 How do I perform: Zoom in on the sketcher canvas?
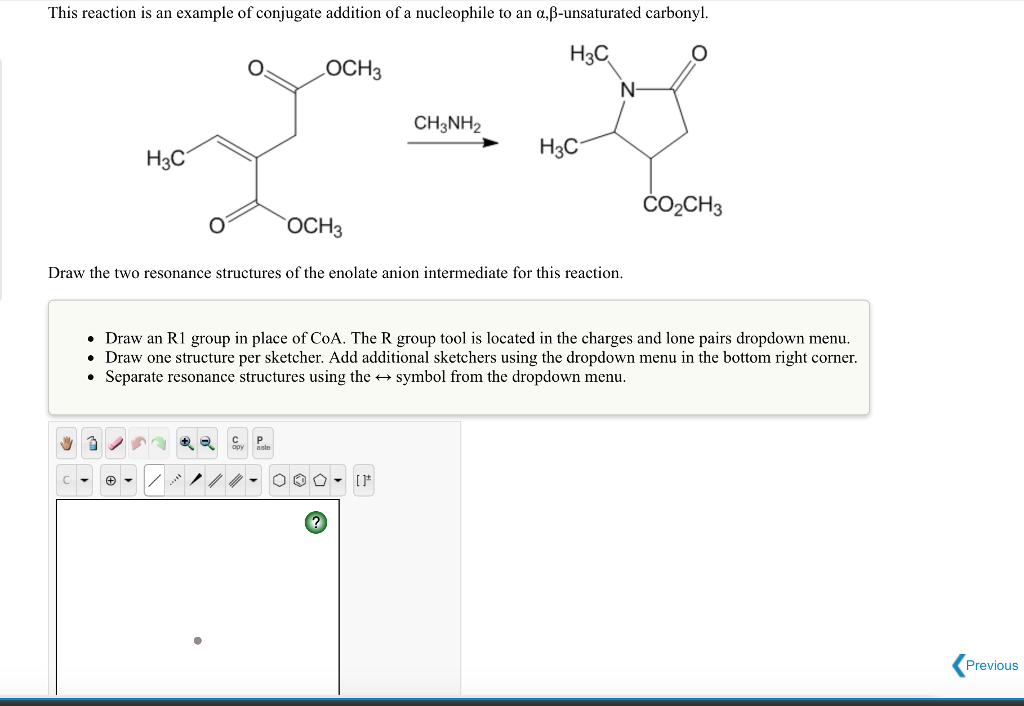(x=187, y=443)
